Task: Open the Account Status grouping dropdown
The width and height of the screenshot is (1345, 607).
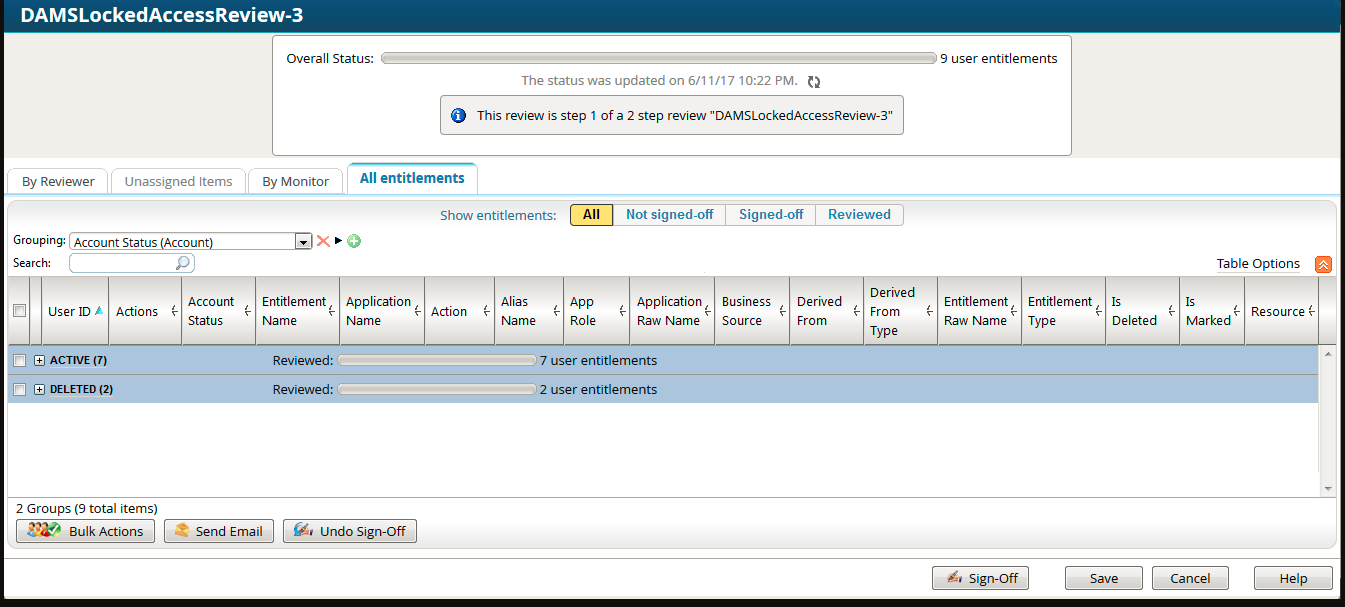Action: click(303, 241)
